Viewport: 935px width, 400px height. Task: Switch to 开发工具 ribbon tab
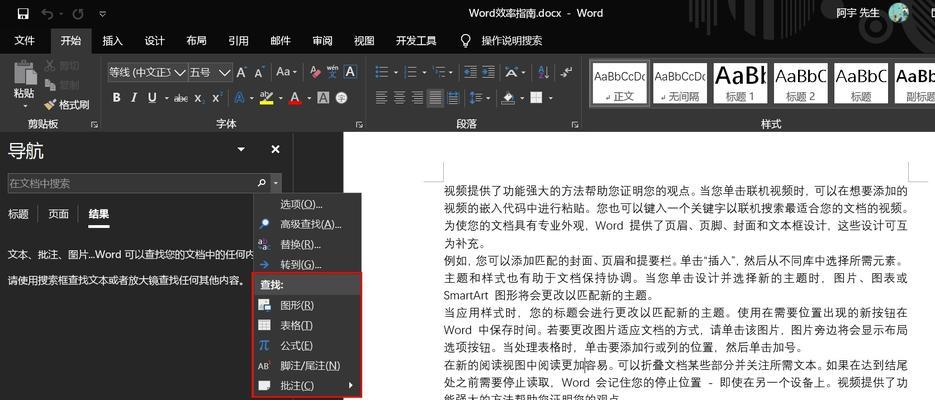[x=416, y=41]
